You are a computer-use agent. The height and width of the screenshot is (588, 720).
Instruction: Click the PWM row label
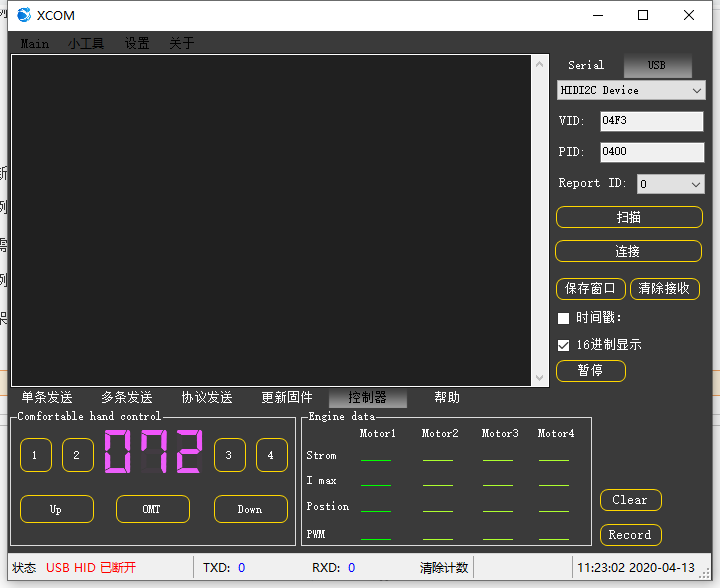316,534
